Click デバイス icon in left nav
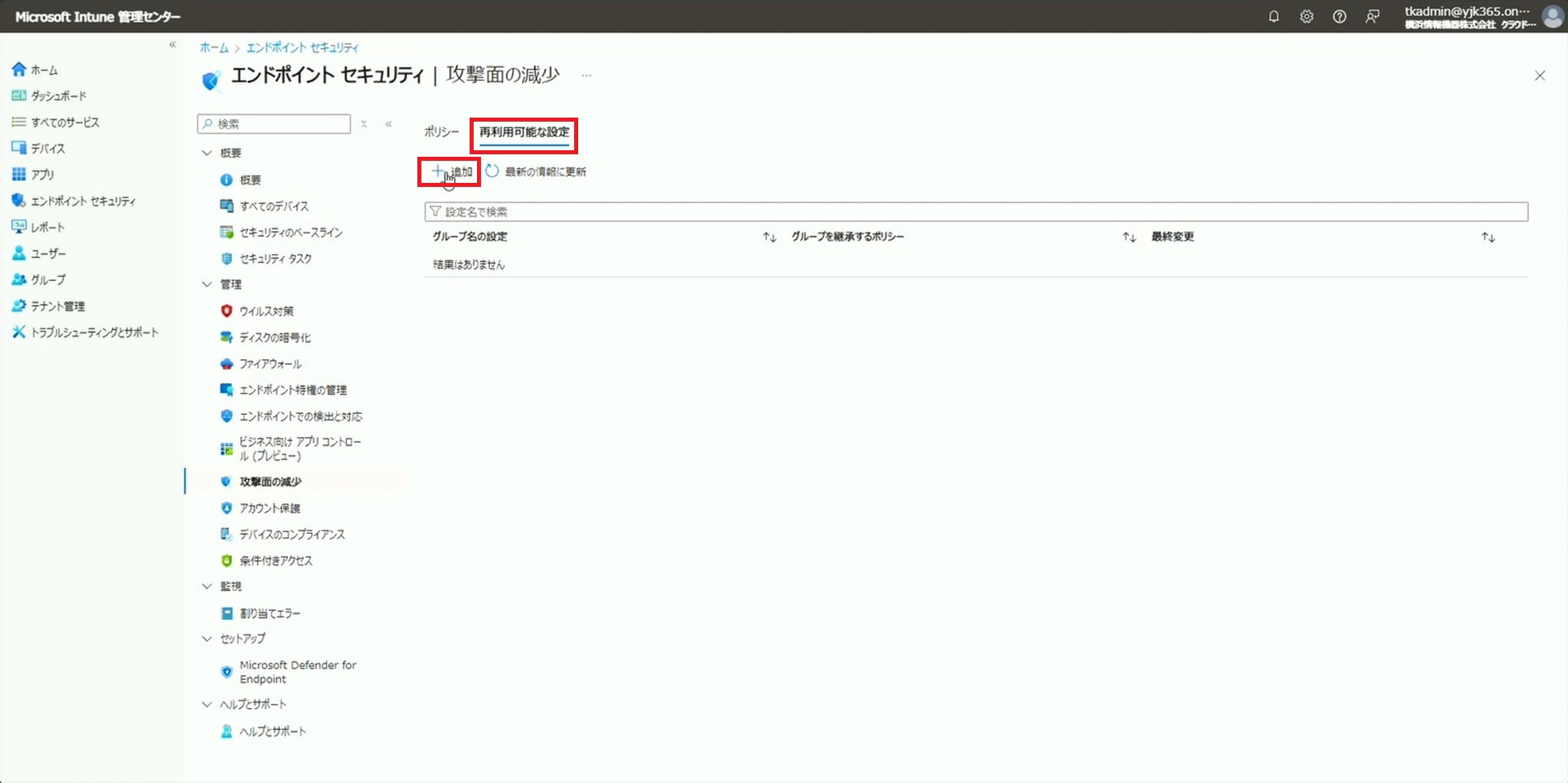1568x783 pixels. point(19,148)
